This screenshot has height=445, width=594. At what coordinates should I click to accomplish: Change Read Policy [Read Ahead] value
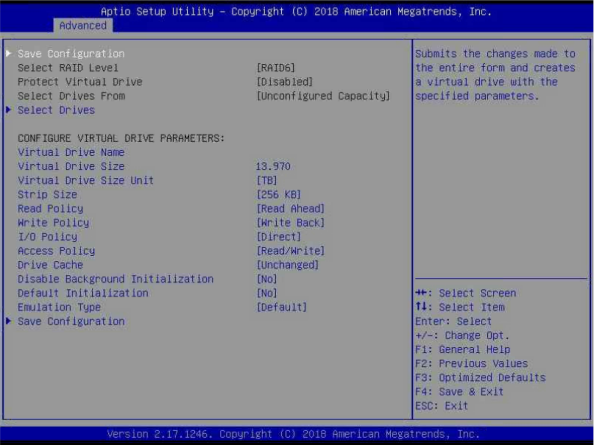291,209
